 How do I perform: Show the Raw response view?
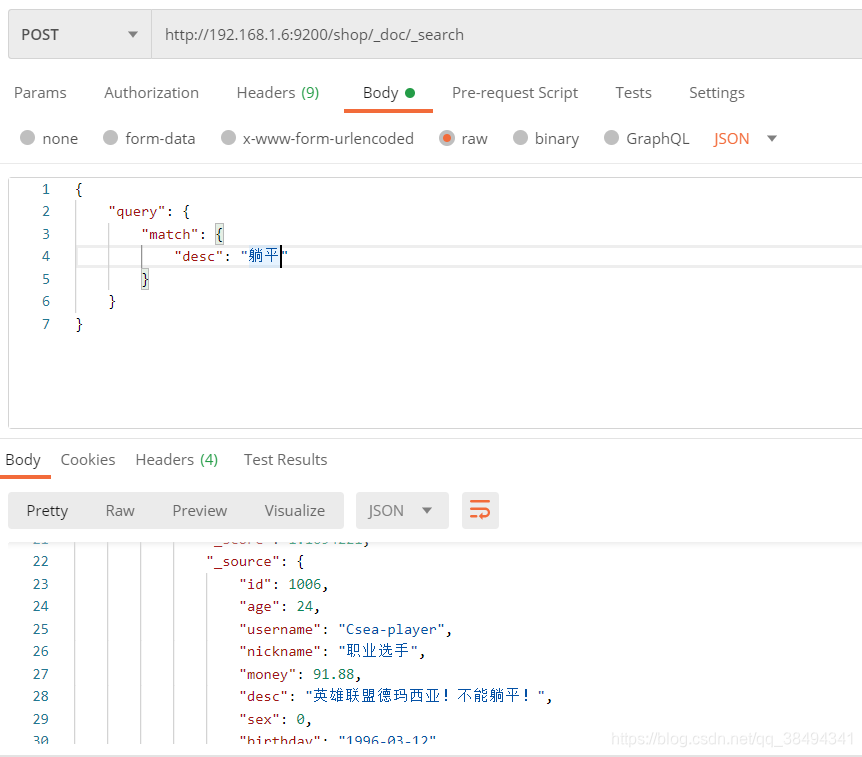(120, 510)
